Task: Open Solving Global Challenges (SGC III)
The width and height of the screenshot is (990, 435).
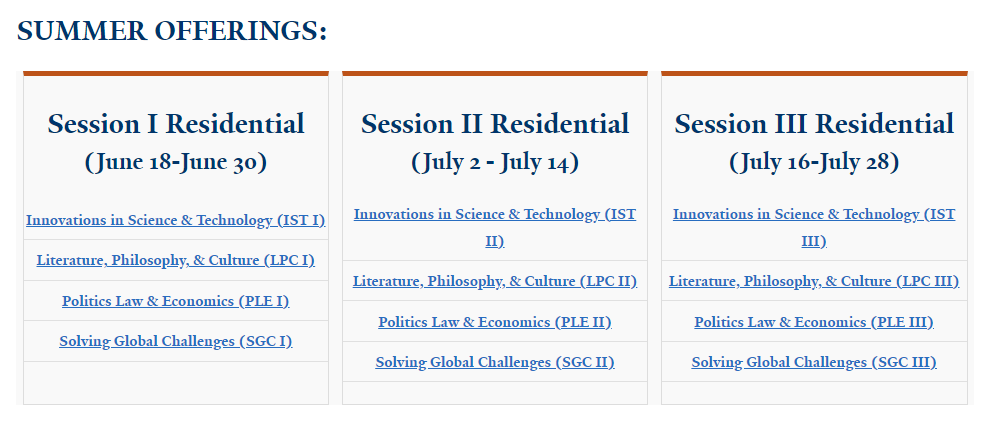Action: click(813, 362)
